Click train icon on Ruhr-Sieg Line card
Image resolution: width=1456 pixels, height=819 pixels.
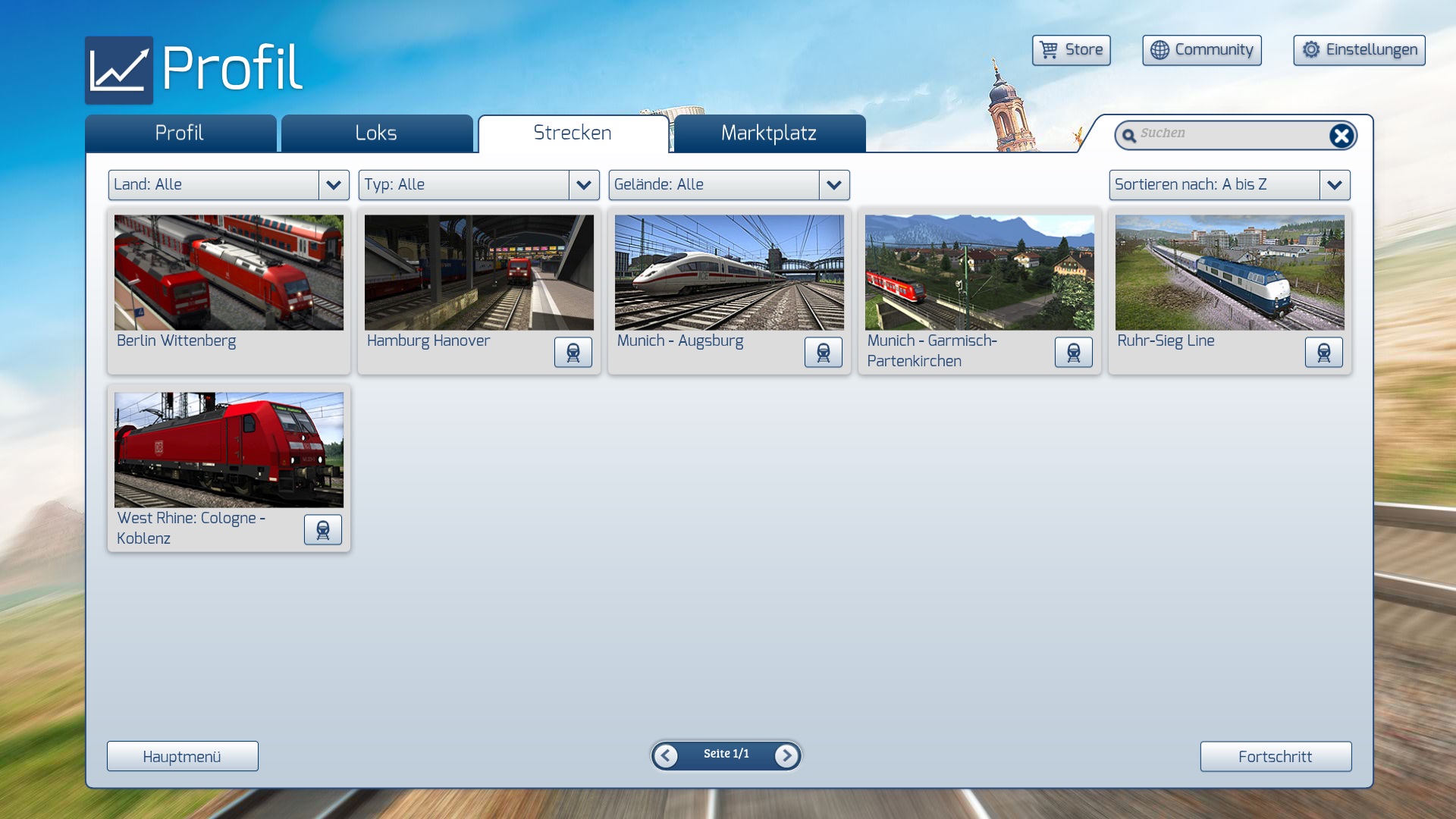click(1323, 353)
